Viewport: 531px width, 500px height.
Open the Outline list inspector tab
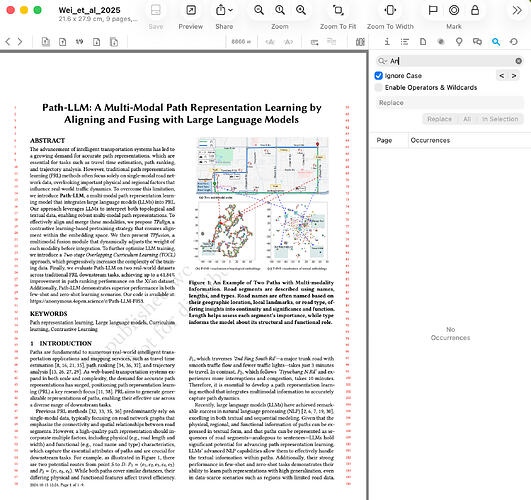(x=405, y=42)
